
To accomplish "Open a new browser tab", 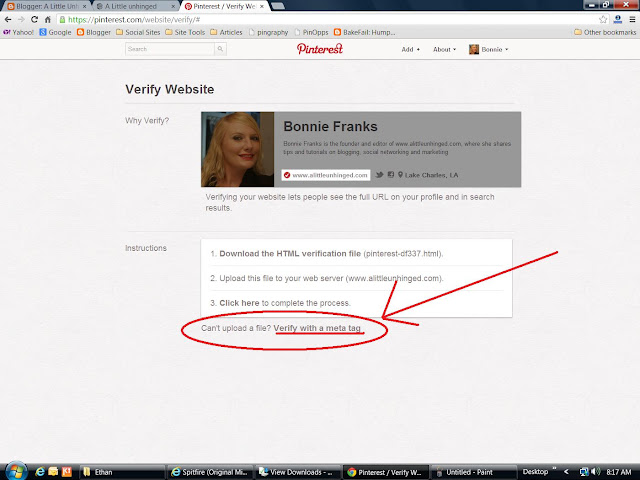I will pos(278,6).
